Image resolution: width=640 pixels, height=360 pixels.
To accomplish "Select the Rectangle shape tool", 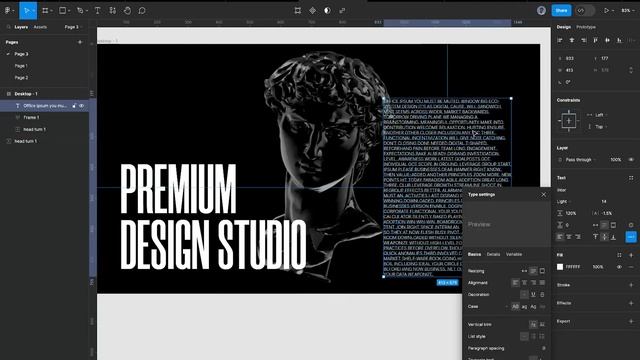I will (62, 11).
